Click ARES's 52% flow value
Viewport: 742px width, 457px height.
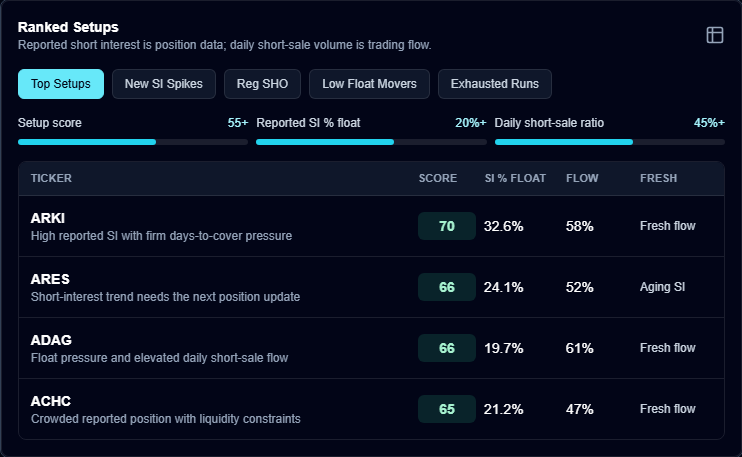pos(580,287)
